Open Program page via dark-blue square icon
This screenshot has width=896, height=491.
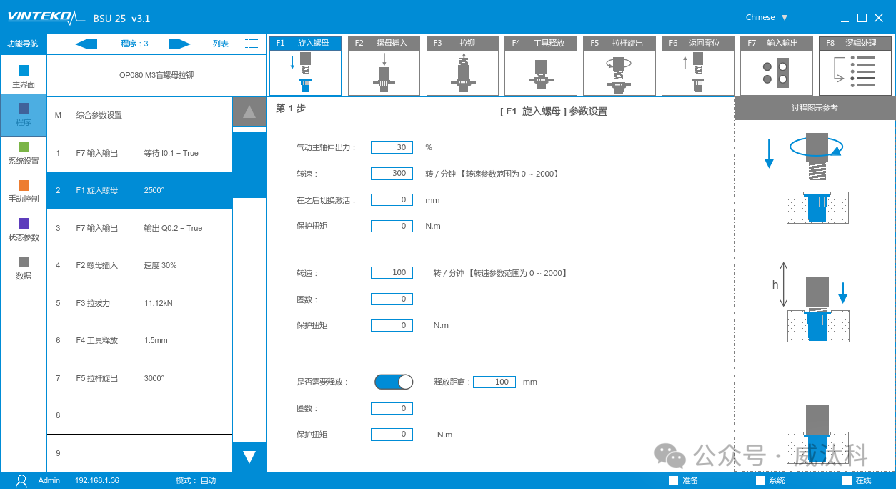tap(23, 109)
